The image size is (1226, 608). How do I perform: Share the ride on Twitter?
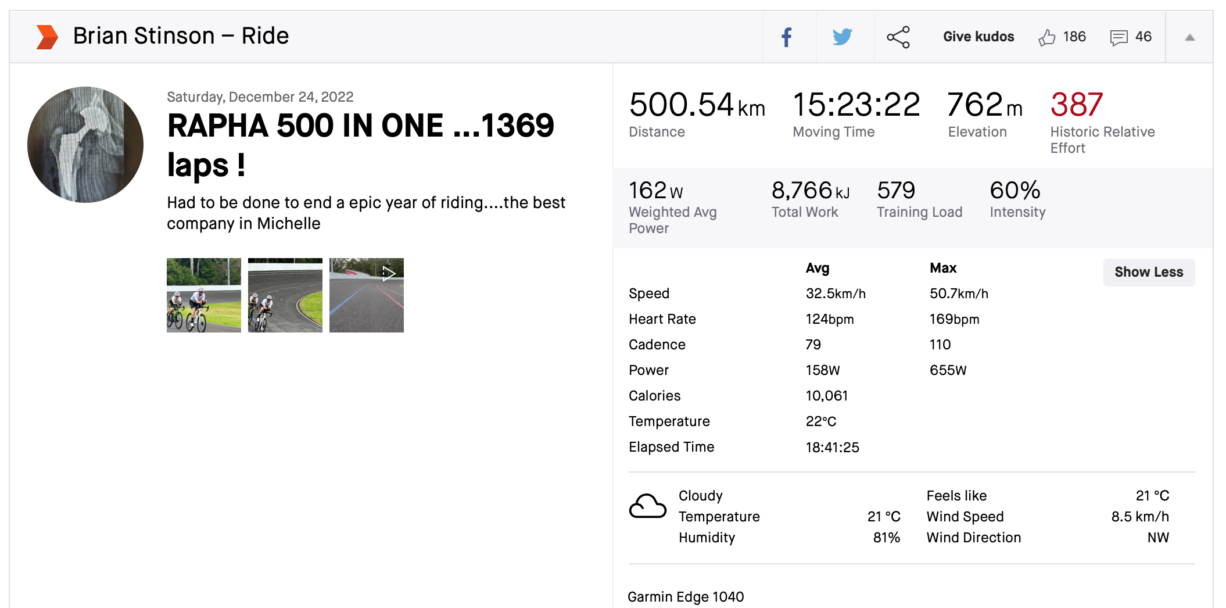coord(842,37)
